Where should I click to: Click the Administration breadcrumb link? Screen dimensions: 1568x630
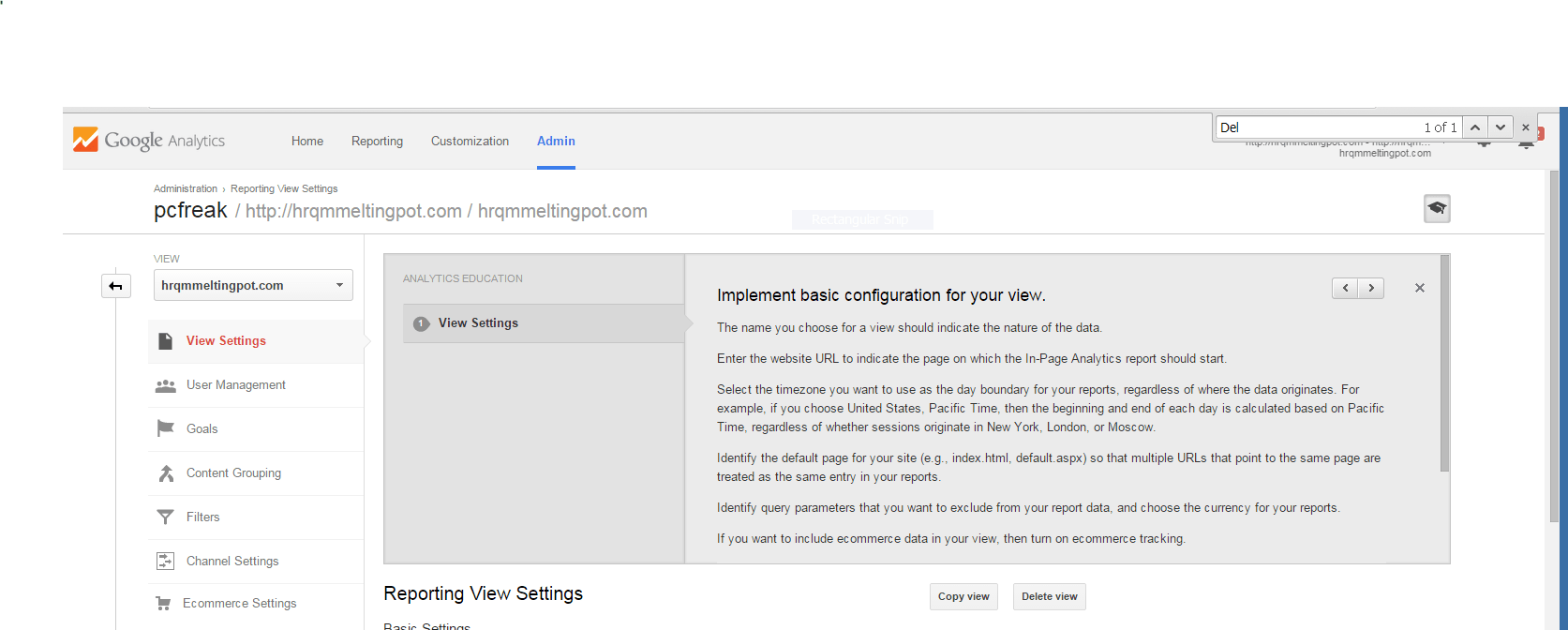[x=186, y=188]
